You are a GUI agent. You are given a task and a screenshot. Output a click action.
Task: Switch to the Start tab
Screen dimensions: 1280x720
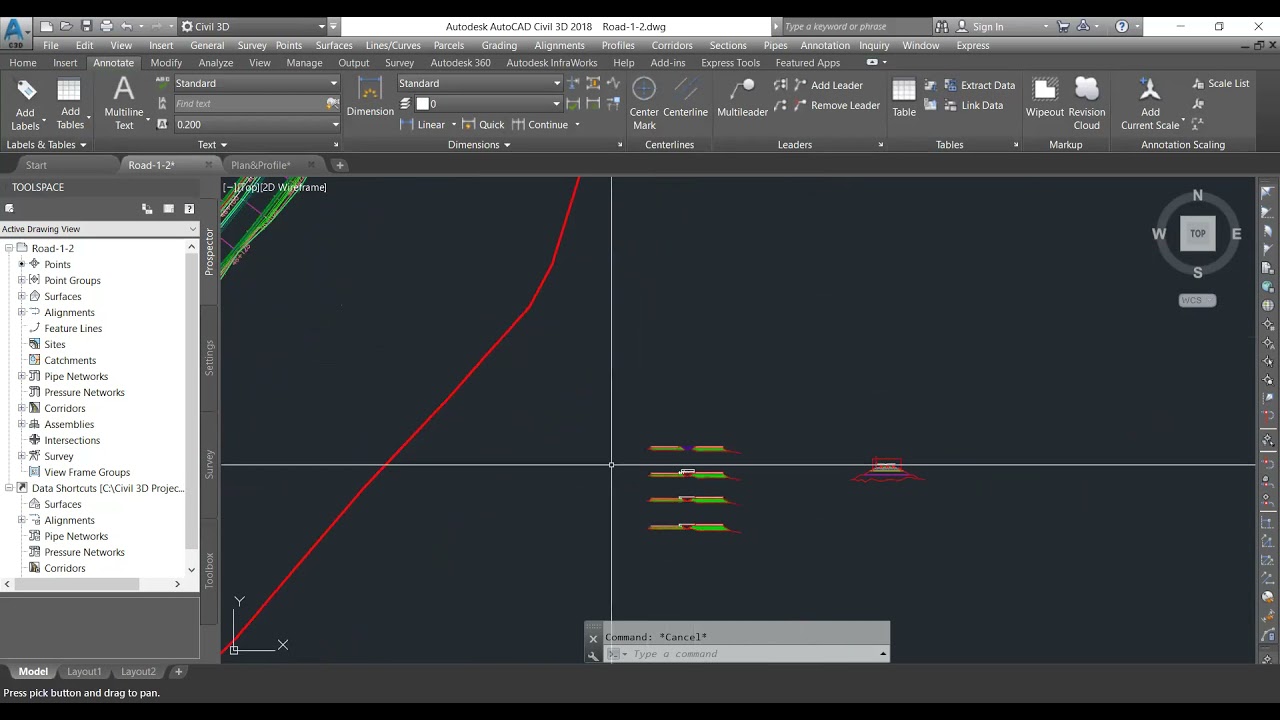point(36,165)
